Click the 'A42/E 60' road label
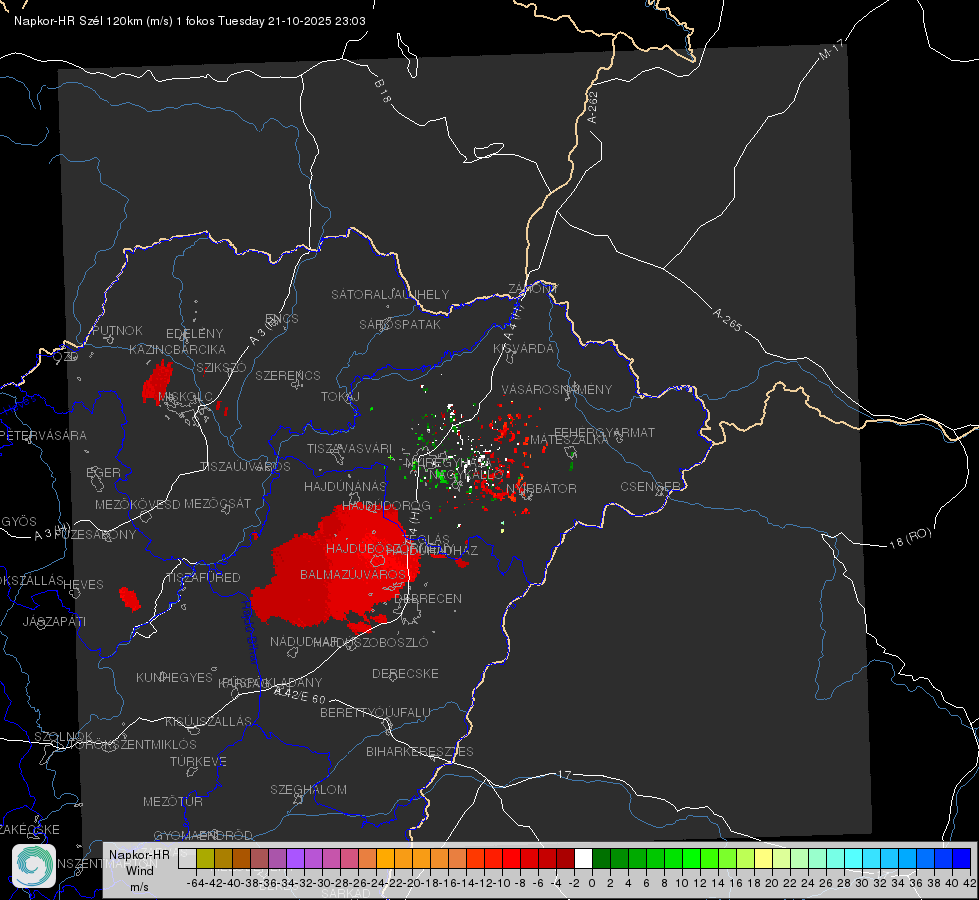This screenshot has width=979, height=900. tap(300, 695)
